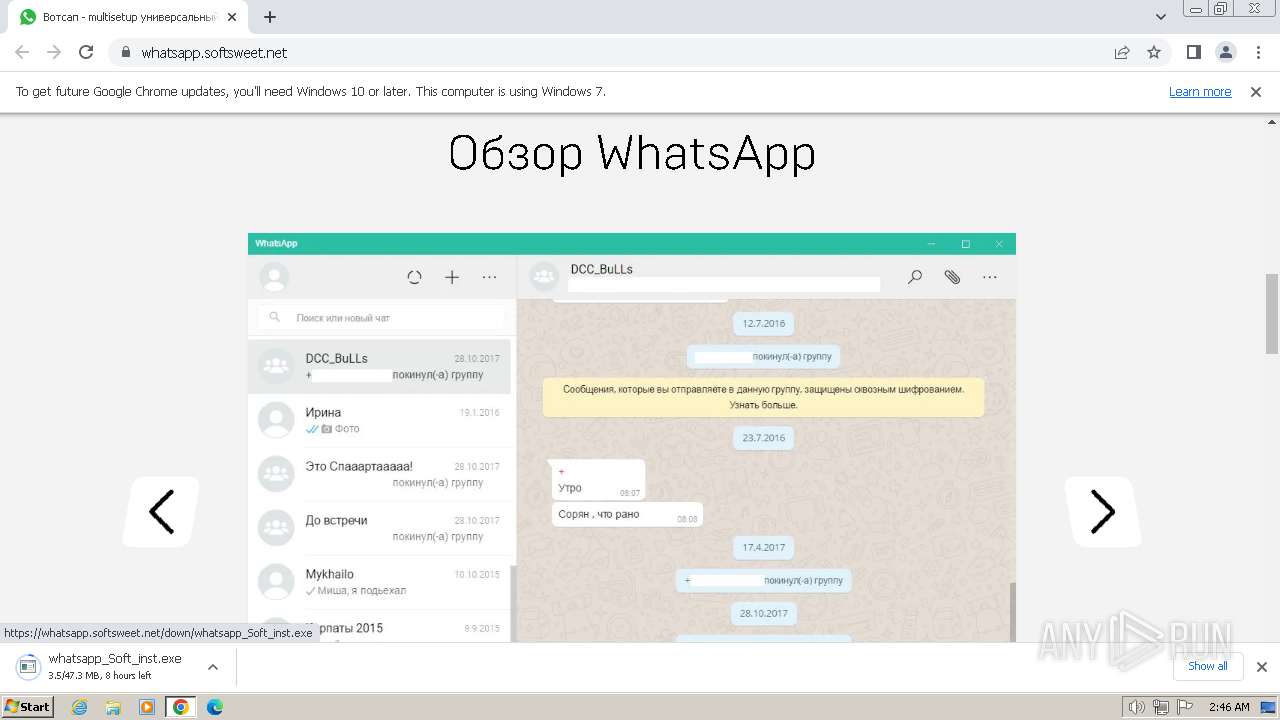1280x720 pixels.
Task: Click the Сорян, что рано message
Action: 627,515
